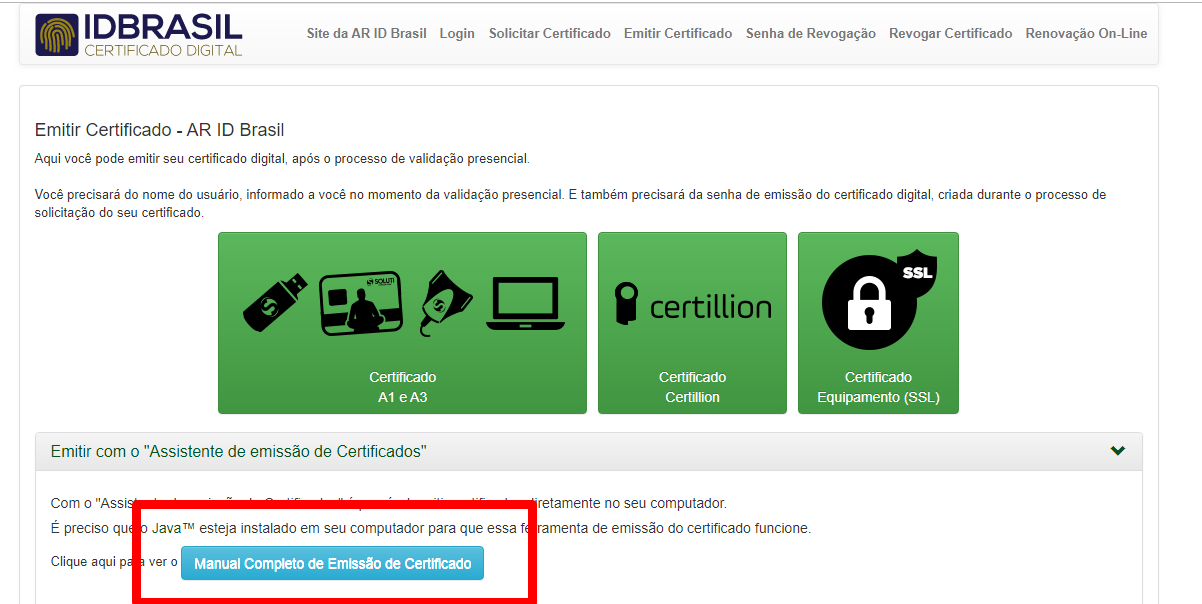Click Revogar Certificado in navbar
Image resolution: width=1202 pixels, height=604 pixels.
pos(950,33)
